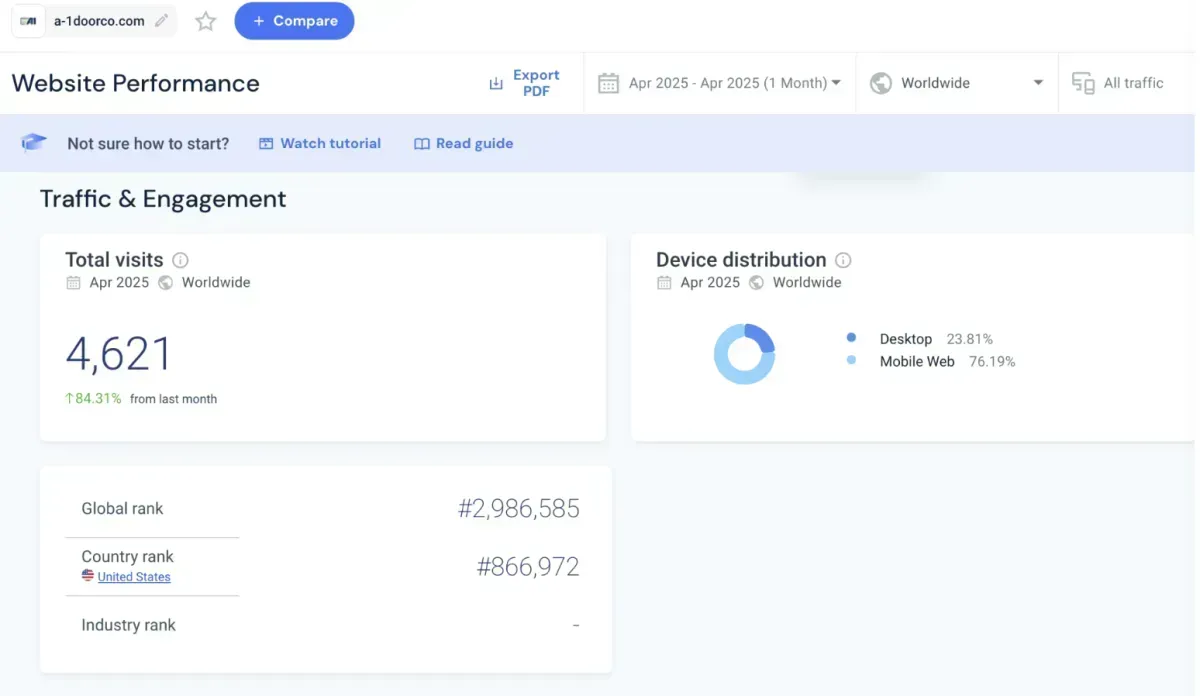Click the globe icon in country filter
The width and height of the screenshot is (1200, 696).
[x=881, y=83]
